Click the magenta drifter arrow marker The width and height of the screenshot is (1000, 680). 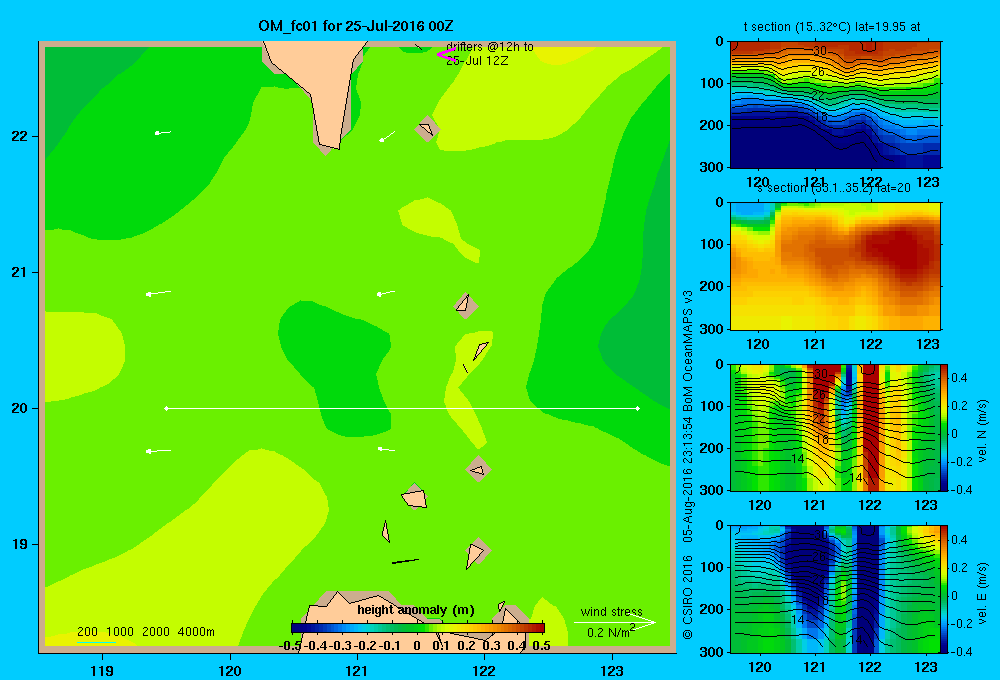pos(445,54)
